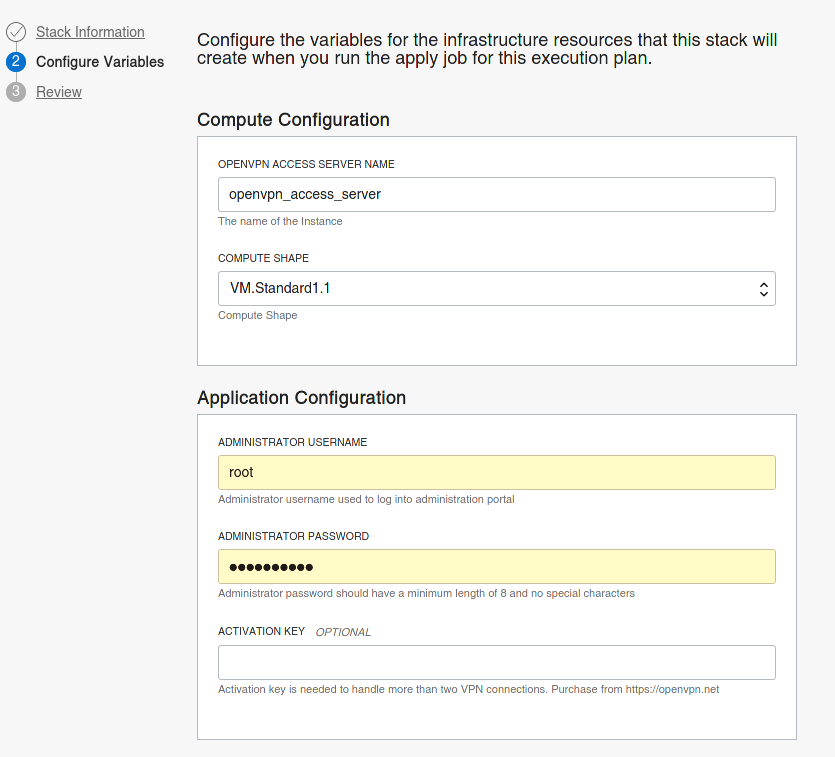
Task: Click into the Administrator Username field
Action: point(496,472)
